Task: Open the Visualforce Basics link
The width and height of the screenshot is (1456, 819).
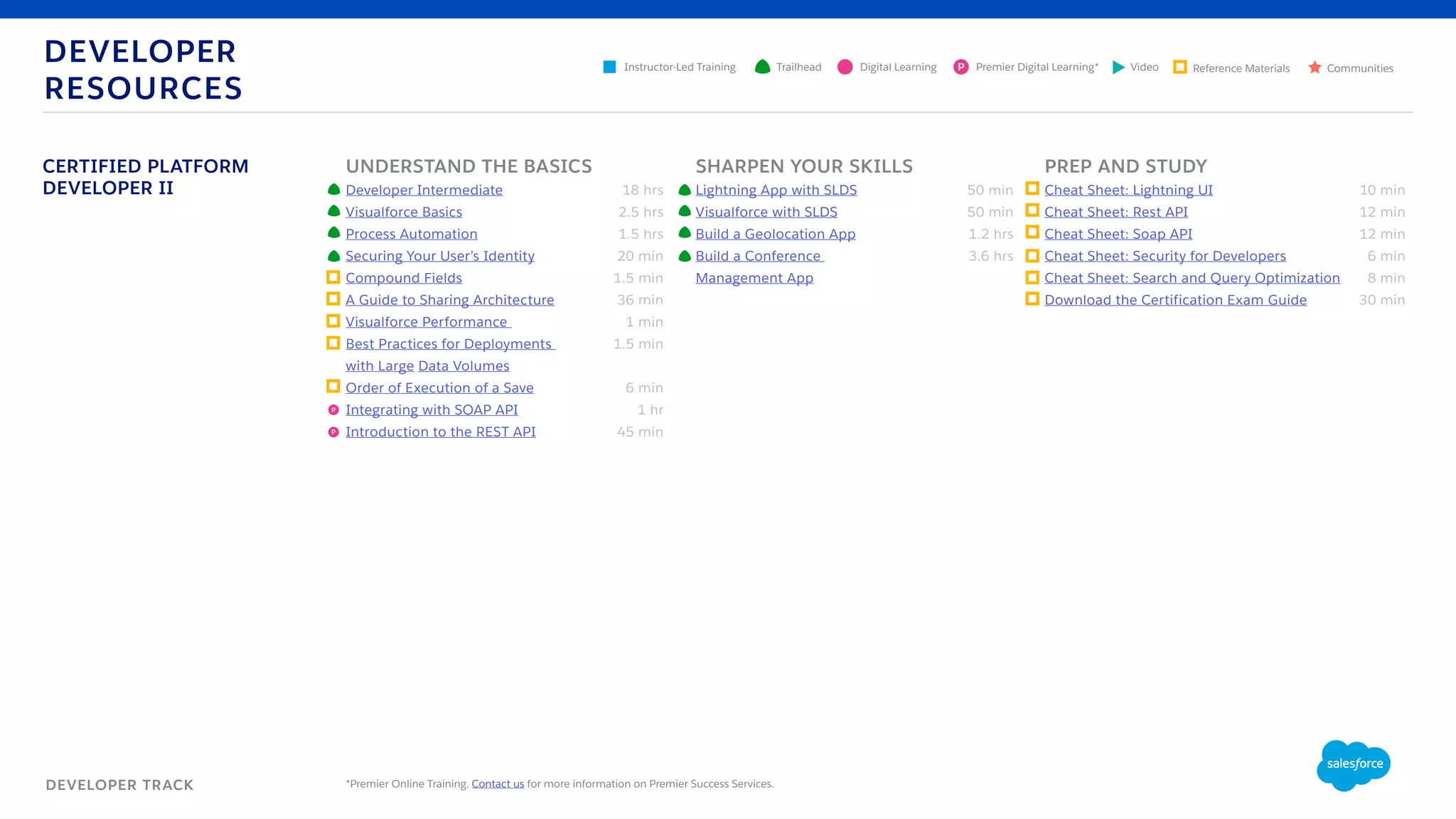Action: pos(404,212)
